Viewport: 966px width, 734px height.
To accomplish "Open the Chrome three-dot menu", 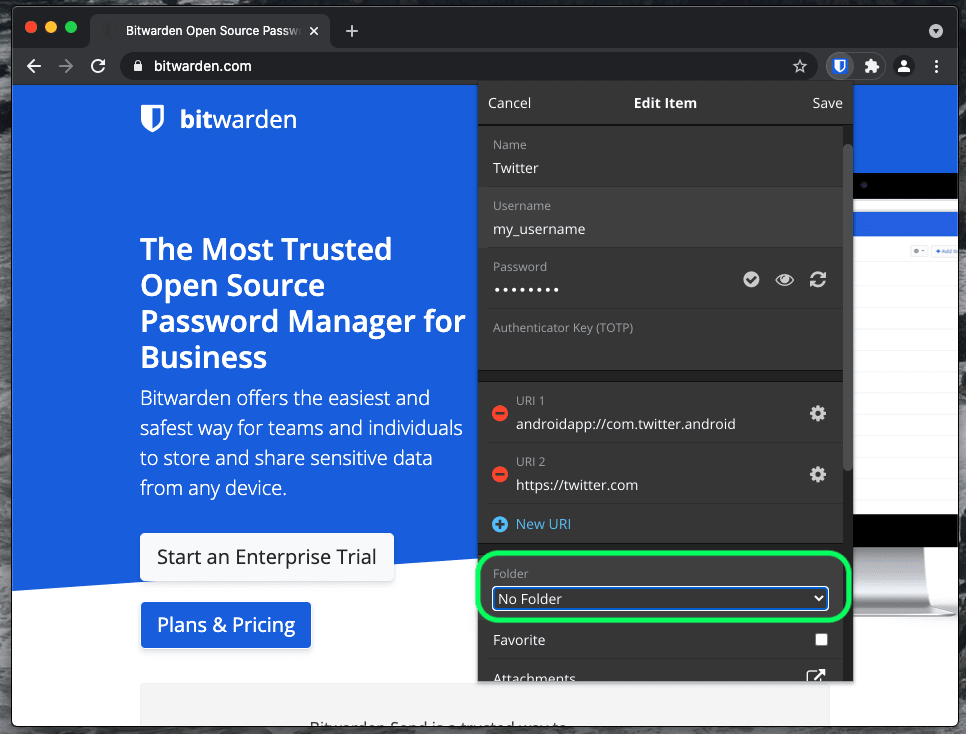I will [936, 66].
